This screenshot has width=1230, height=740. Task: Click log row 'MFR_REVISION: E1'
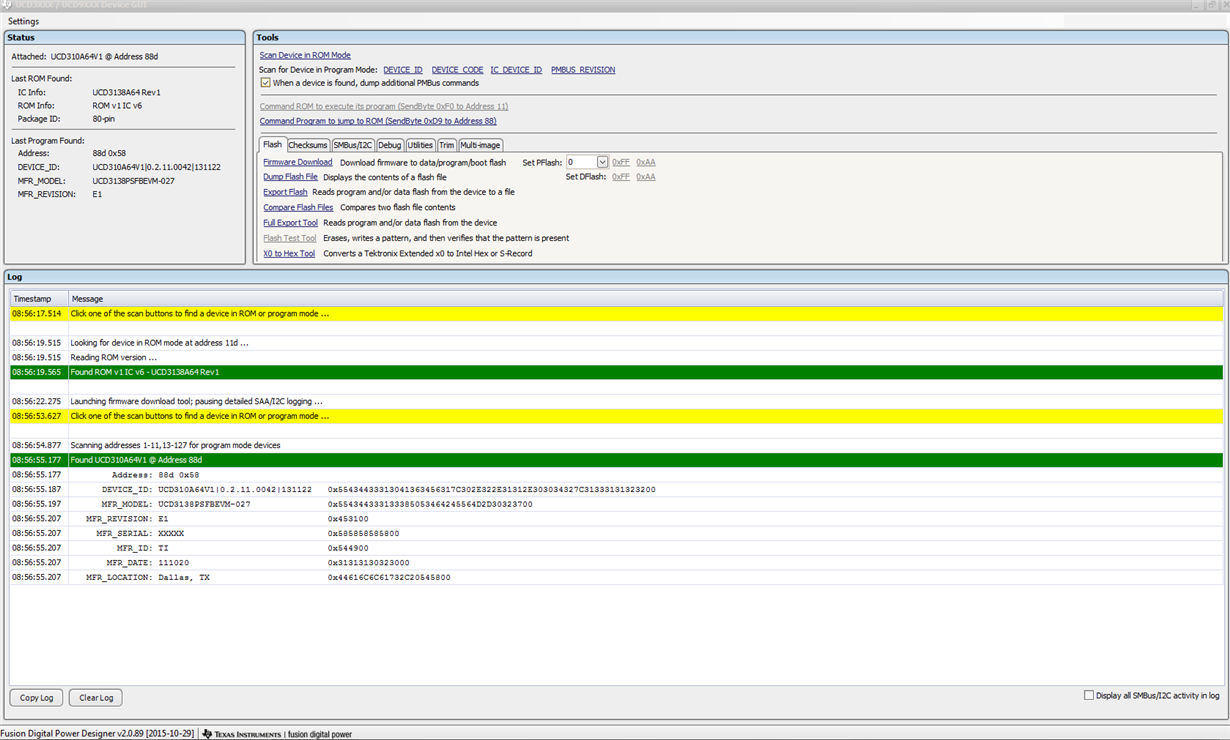(616, 519)
